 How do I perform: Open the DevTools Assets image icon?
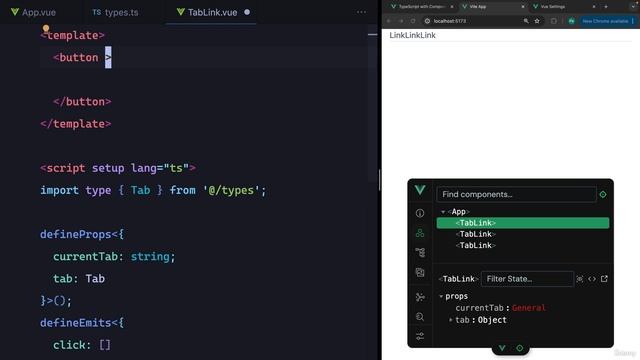[x=420, y=272]
